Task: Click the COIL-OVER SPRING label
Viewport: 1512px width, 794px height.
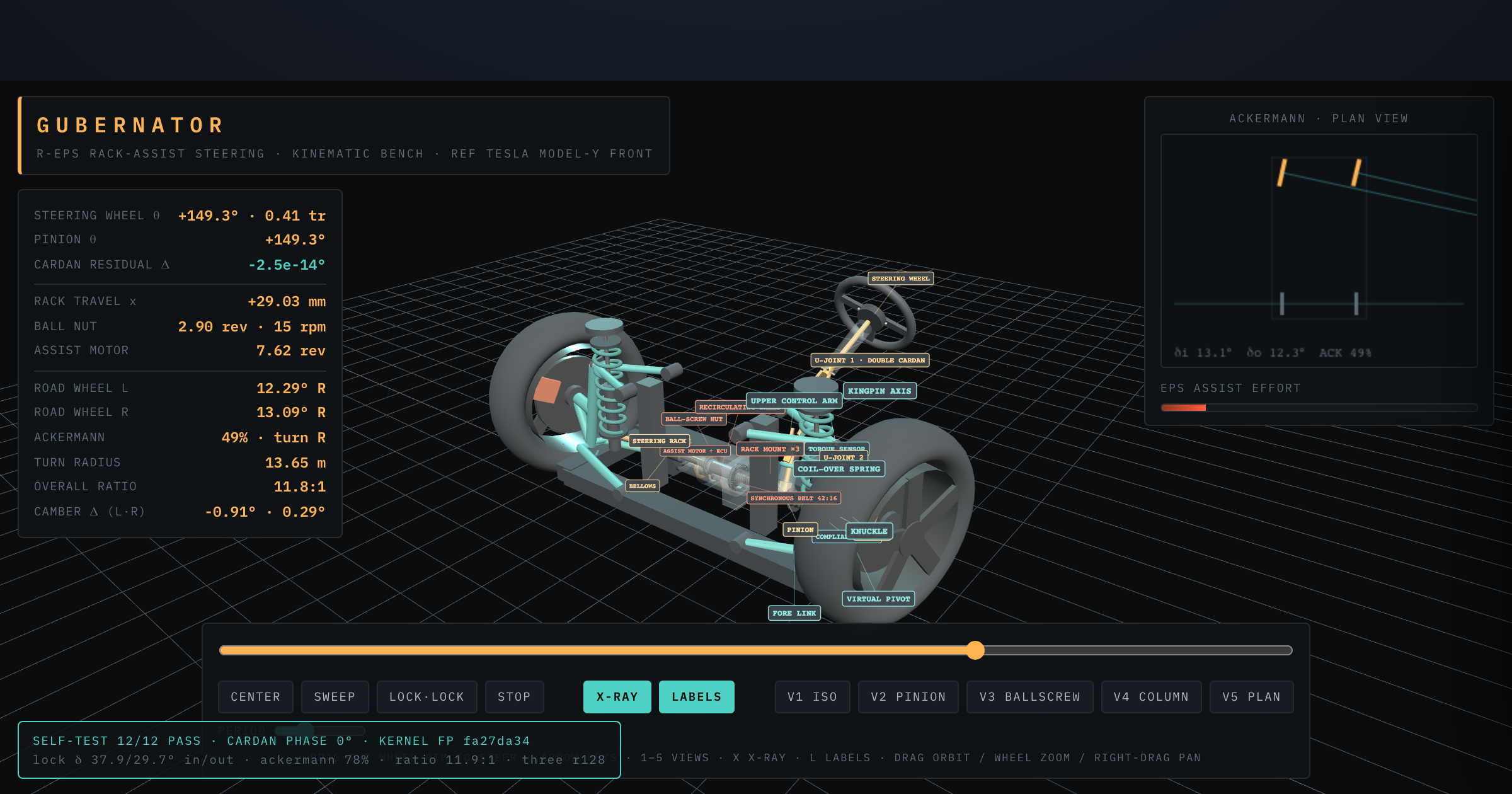Action: click(839, 469)
